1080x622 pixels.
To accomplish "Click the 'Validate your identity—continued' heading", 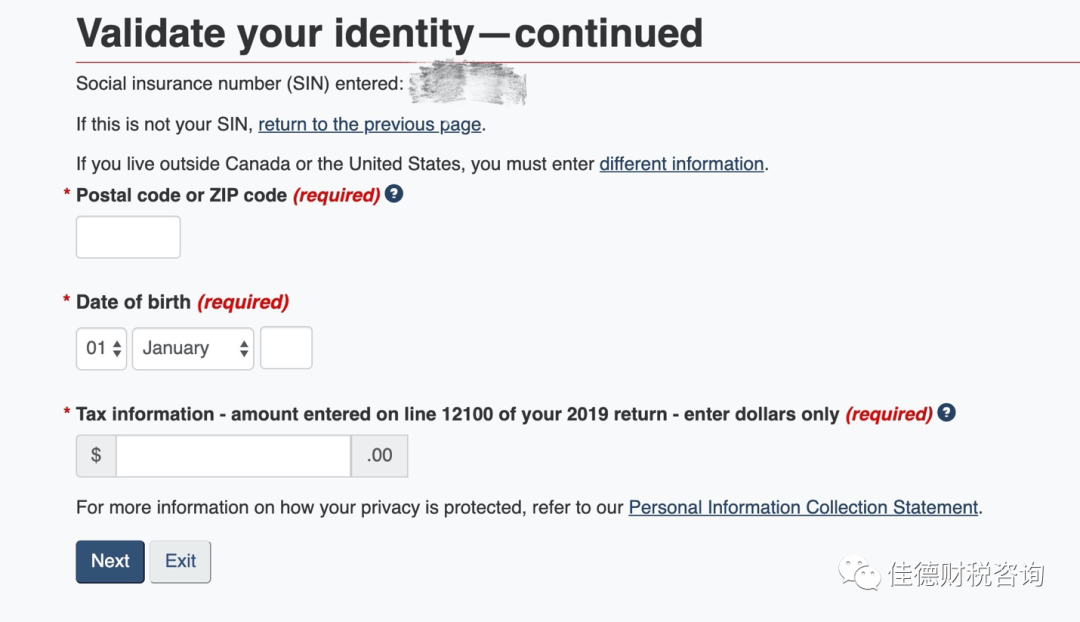I will [389, 34].
